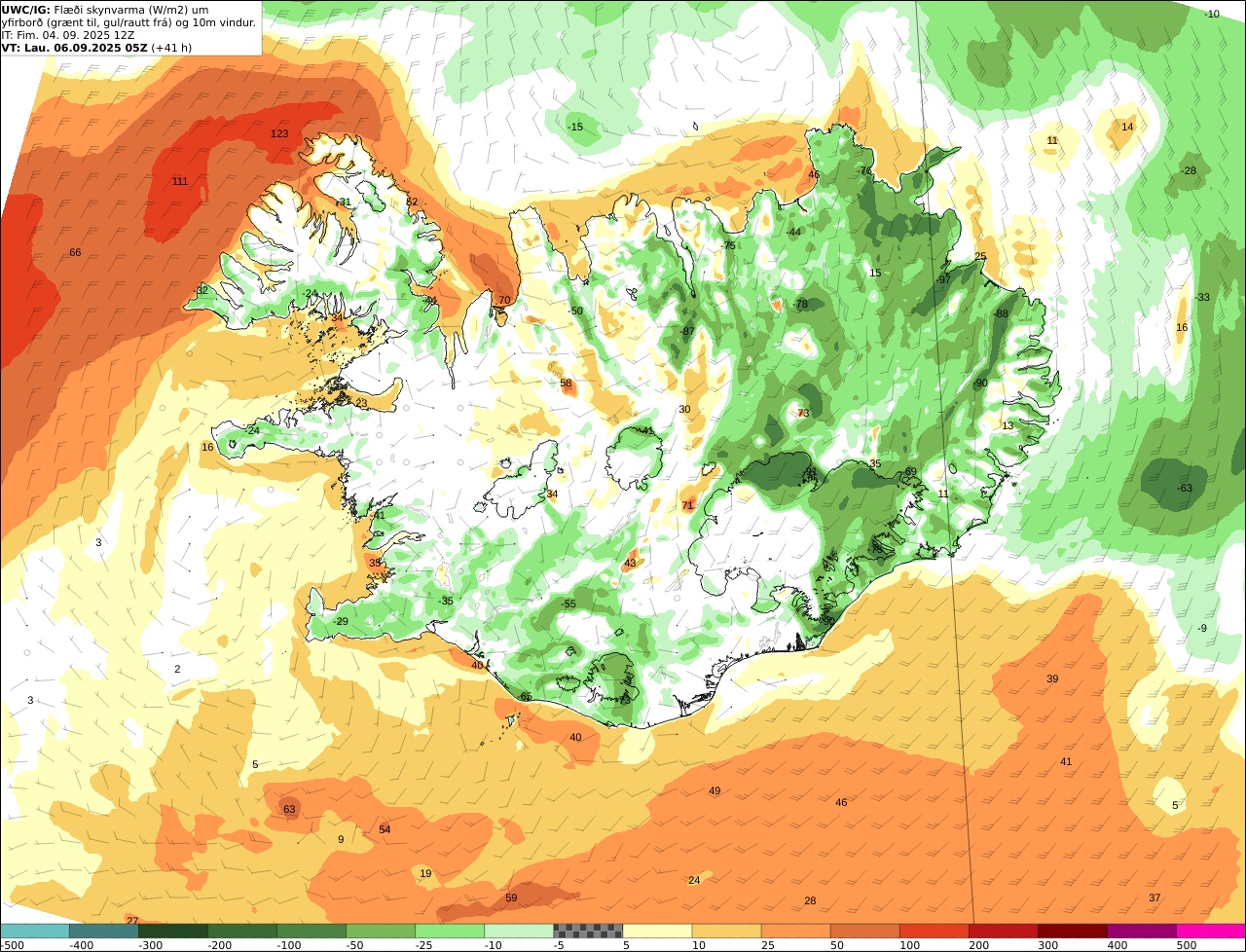Select the checkered -5 to 5 legend swatch

click(588, 931)
